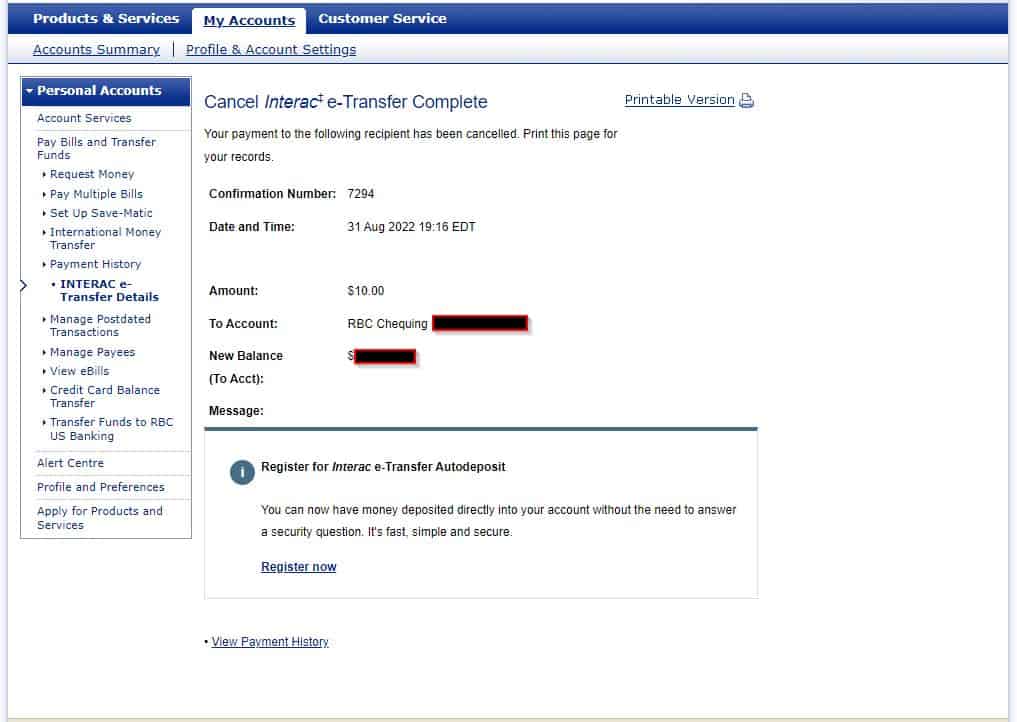Click the printer icon beside Printable Version
1017x722 pixels.
coord(747,101)
